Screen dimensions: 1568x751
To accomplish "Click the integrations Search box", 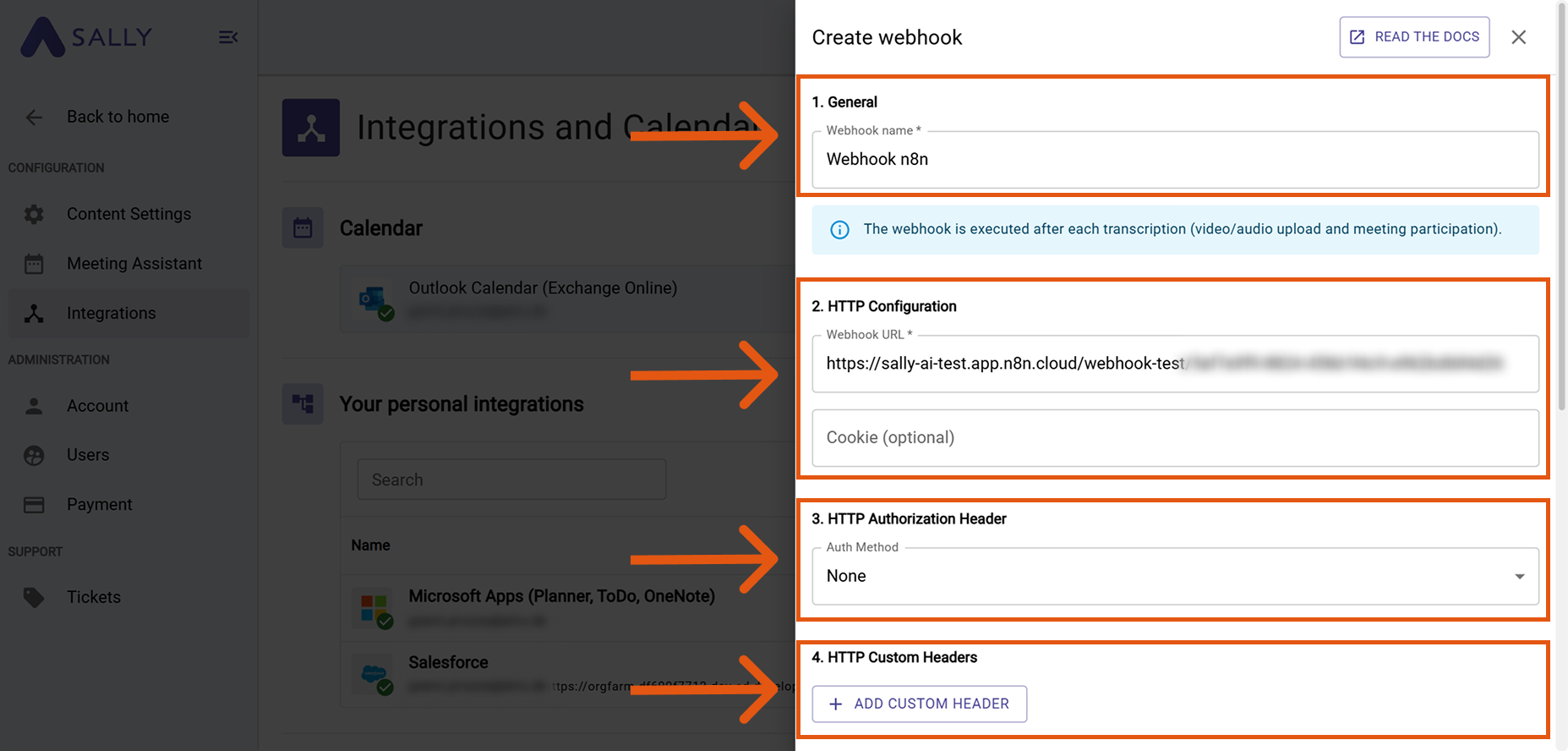I will 511,480.
